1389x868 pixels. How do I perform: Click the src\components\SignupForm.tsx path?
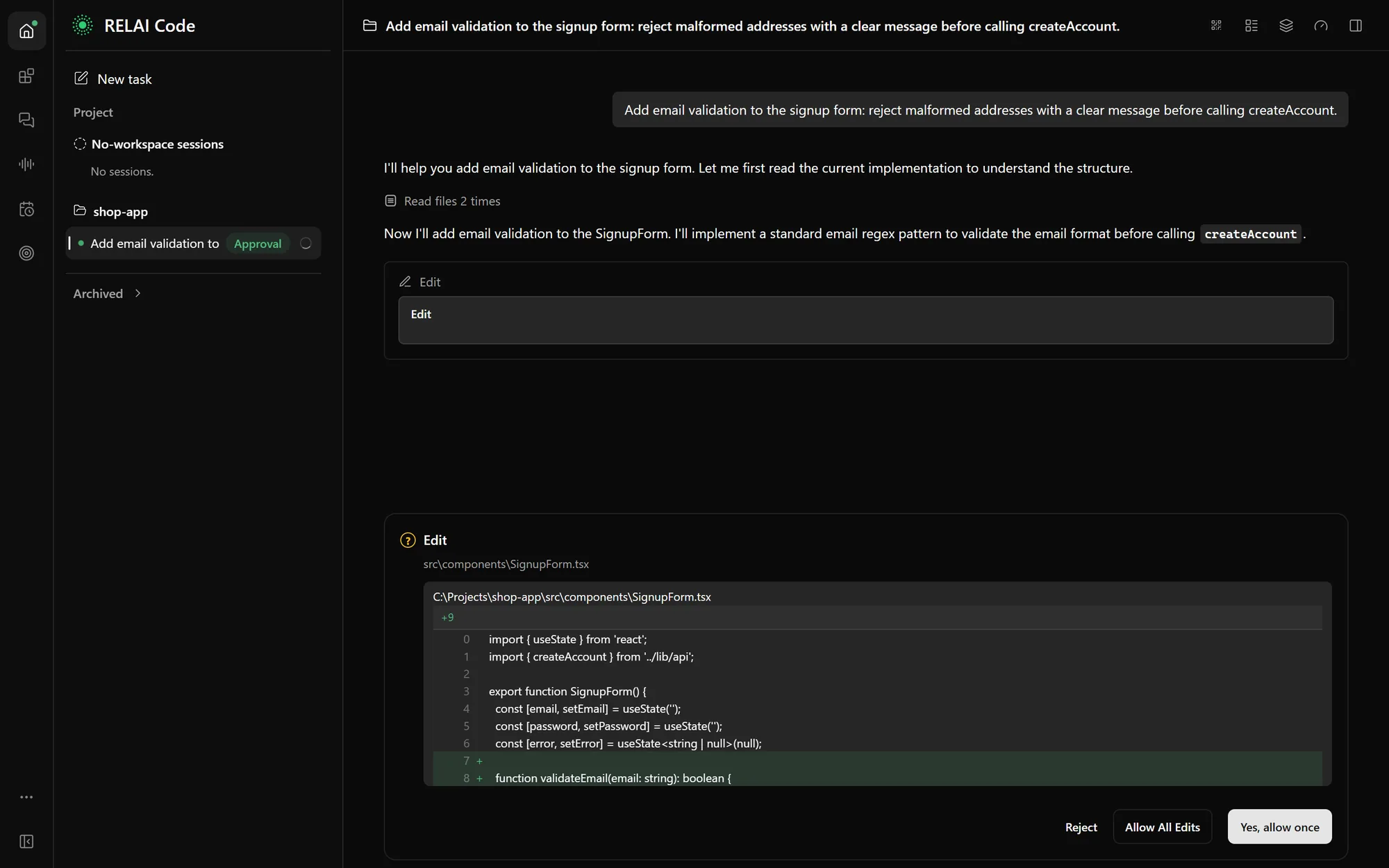click(x=506, y=564)
